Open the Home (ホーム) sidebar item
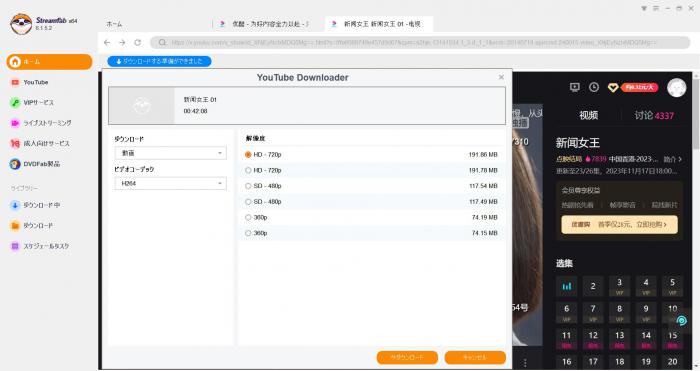The image size is (700, 371). (x=49, y=62)
